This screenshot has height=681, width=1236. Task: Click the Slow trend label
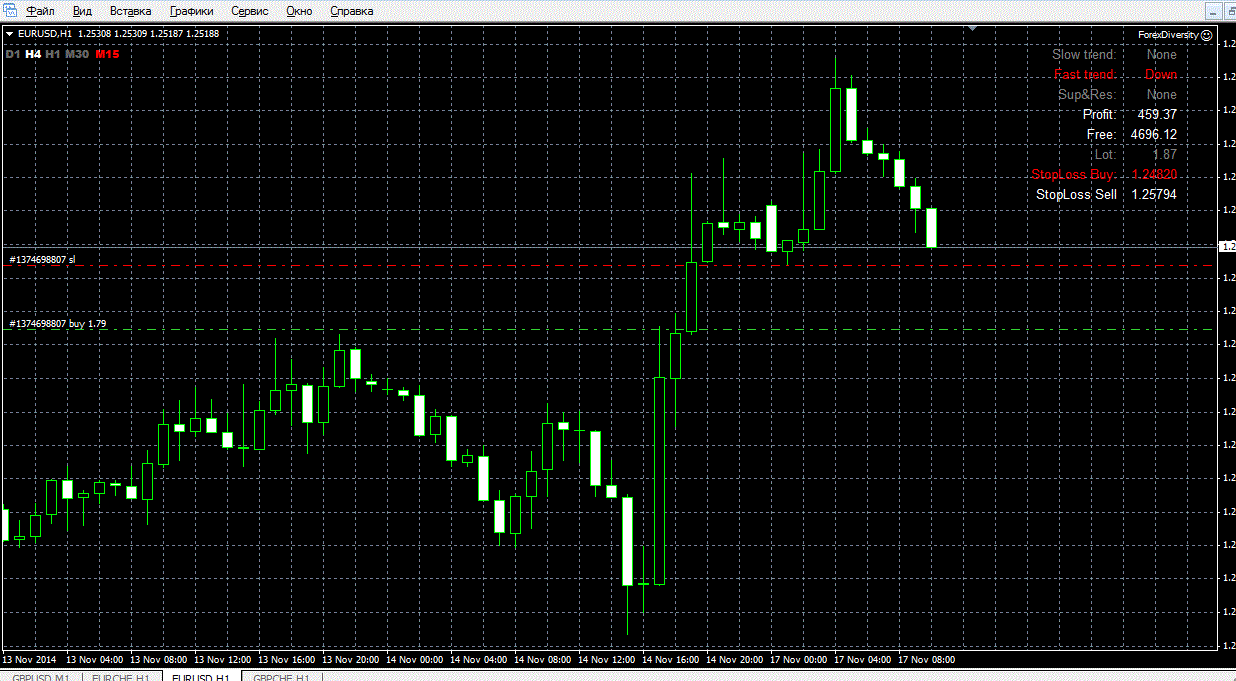(x=1084, y=55)
